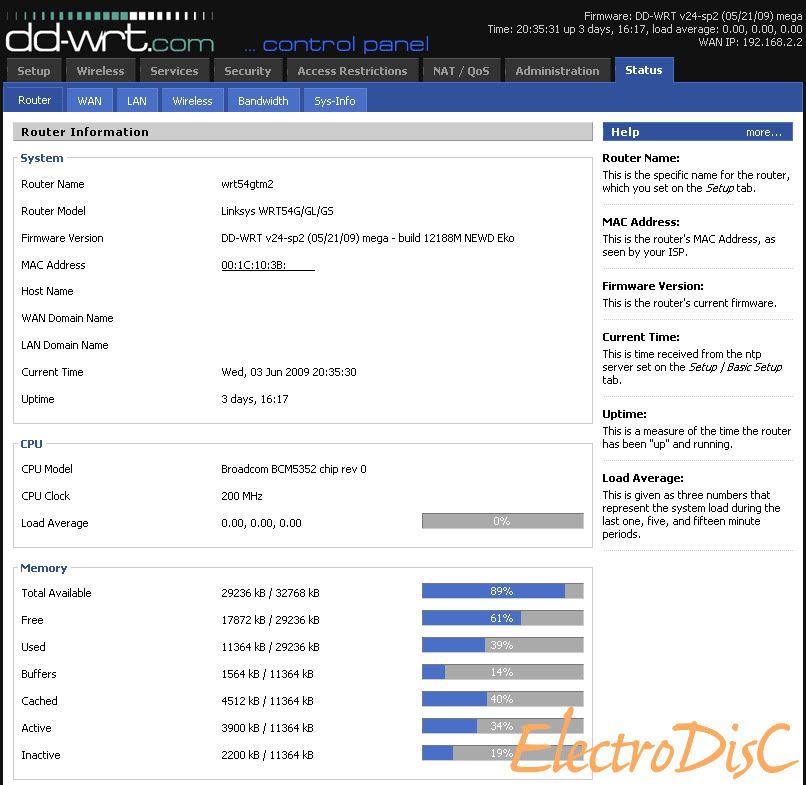View the Bandwidth sub-tab

pos(263,101)
